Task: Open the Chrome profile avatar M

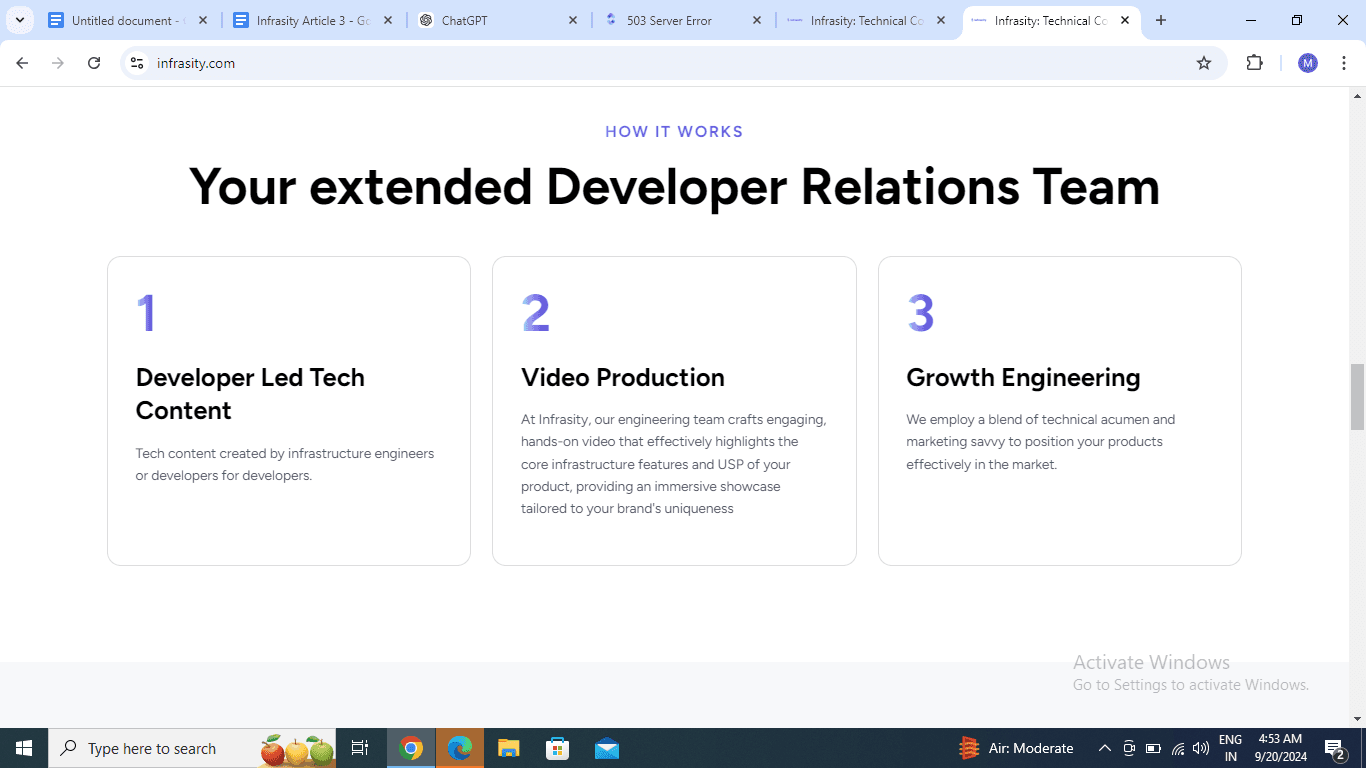Action: (x=1308, y=63)
